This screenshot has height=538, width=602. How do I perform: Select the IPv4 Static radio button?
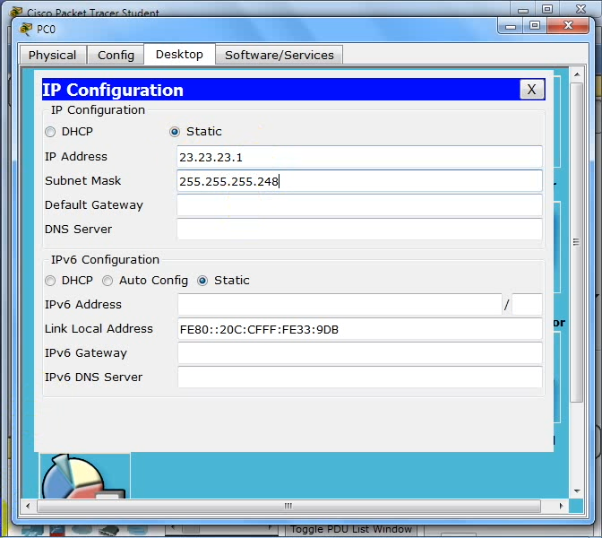click(x=174, y=132)
